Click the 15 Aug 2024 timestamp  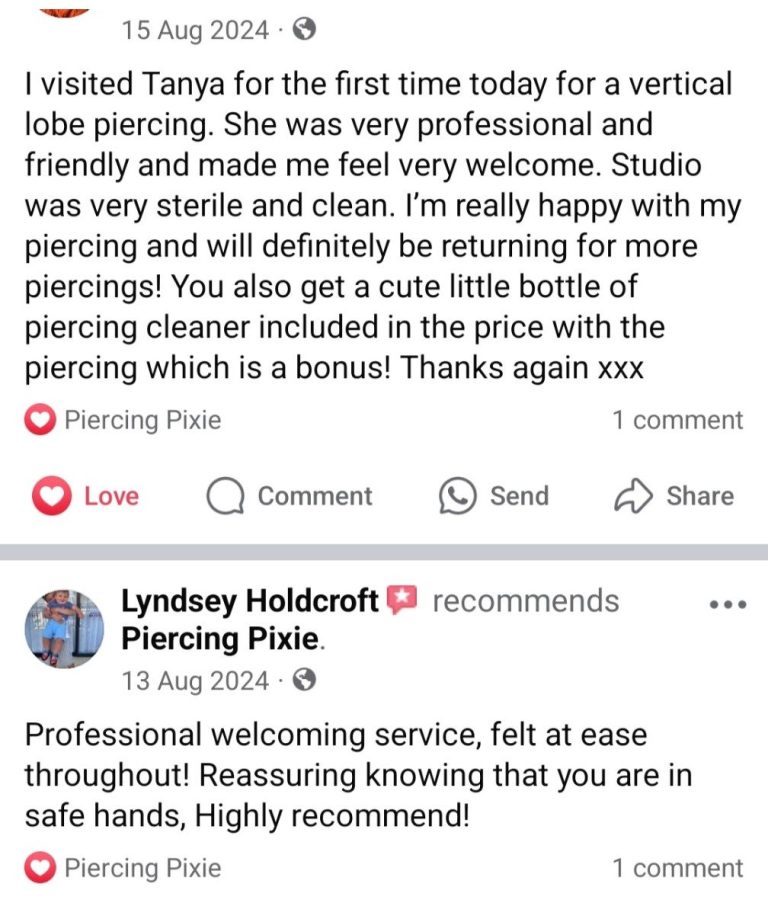point(195,31)
